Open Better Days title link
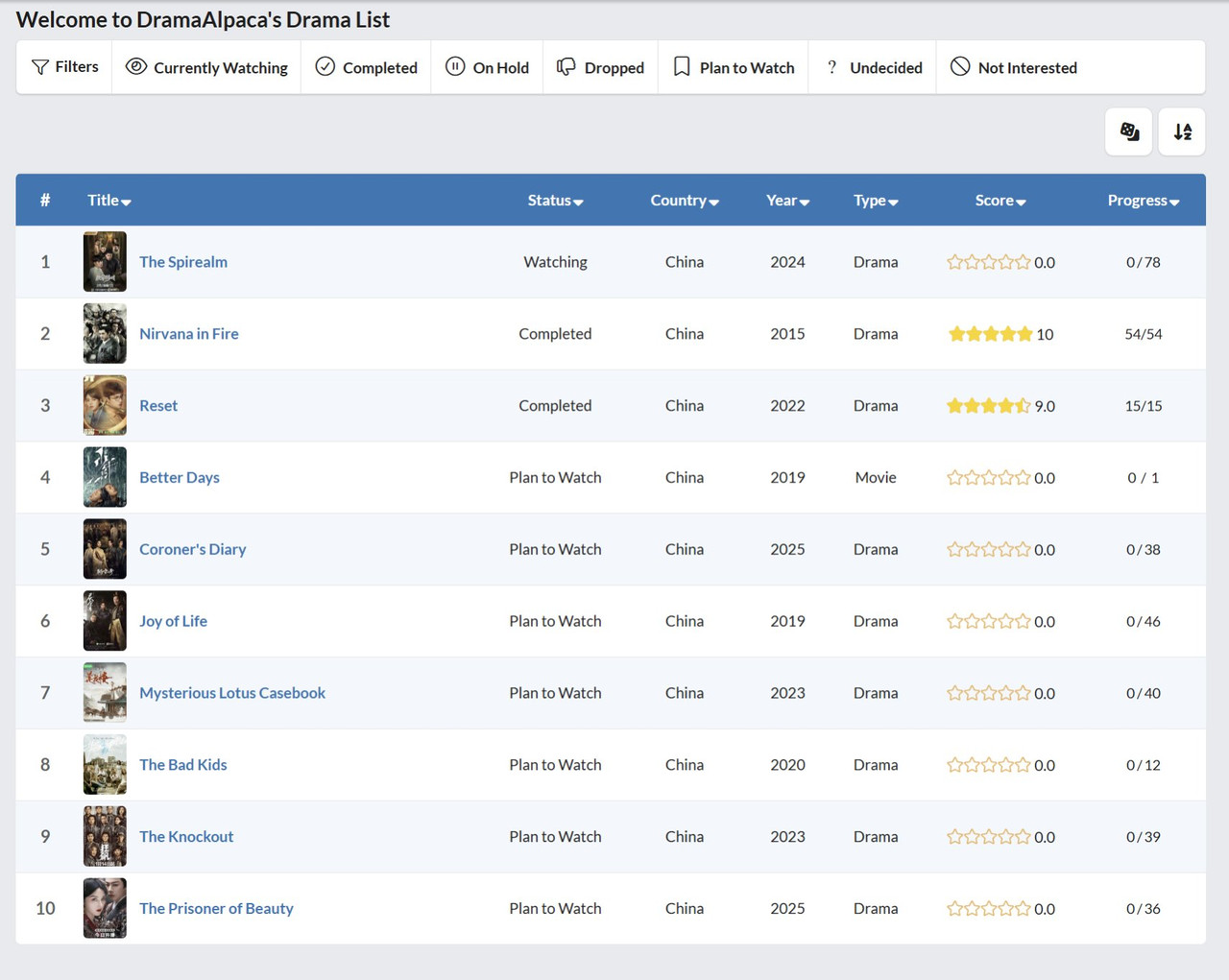The image size is (1229, 980). coord(180,478)
